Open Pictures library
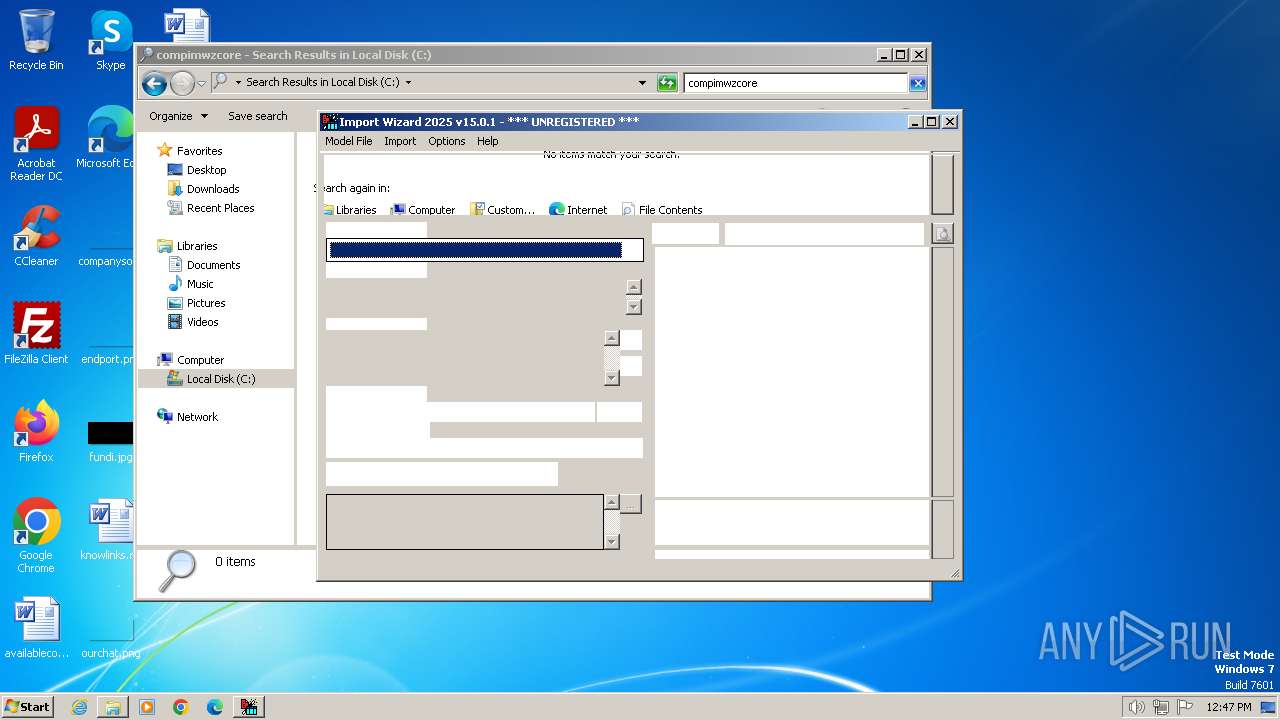Viewport: 1280px width, 720px height. pyautogui.click(x=206, y=303)
